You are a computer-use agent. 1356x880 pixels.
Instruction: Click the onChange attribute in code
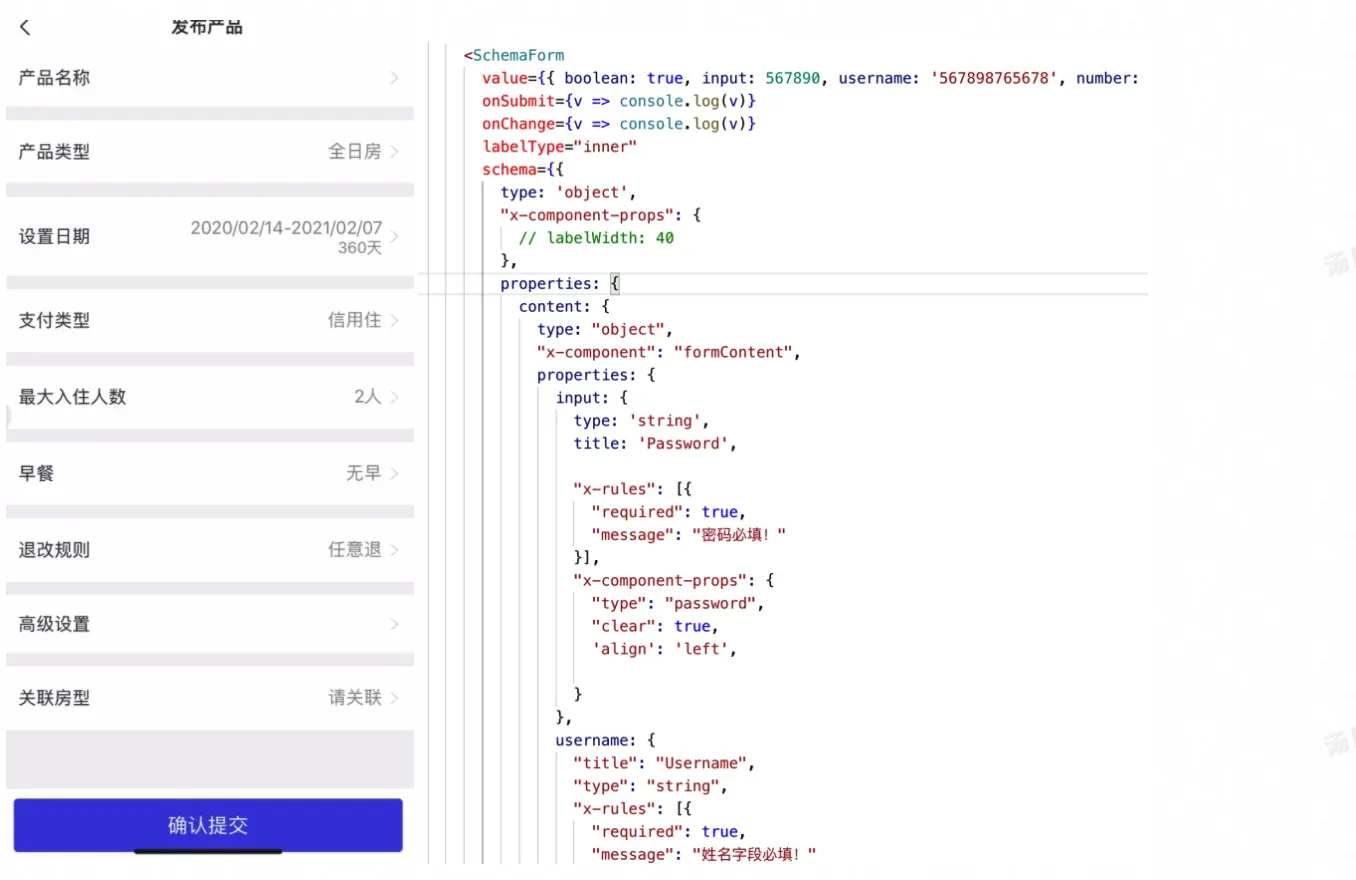(518, 124)
